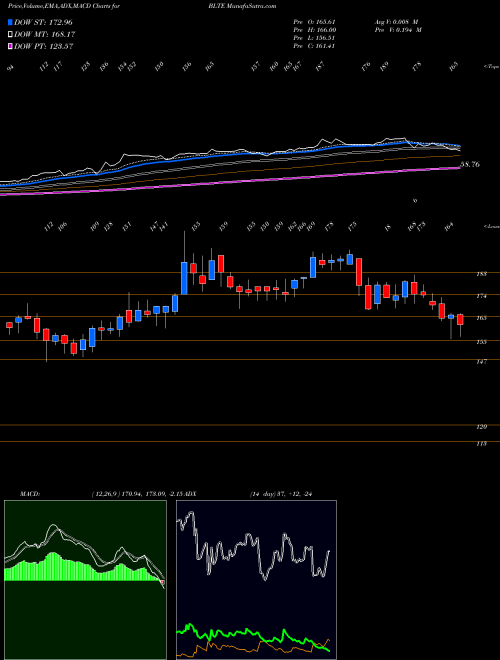Click the '118' price axis label
Screen dimensions: 500x660
482,444
